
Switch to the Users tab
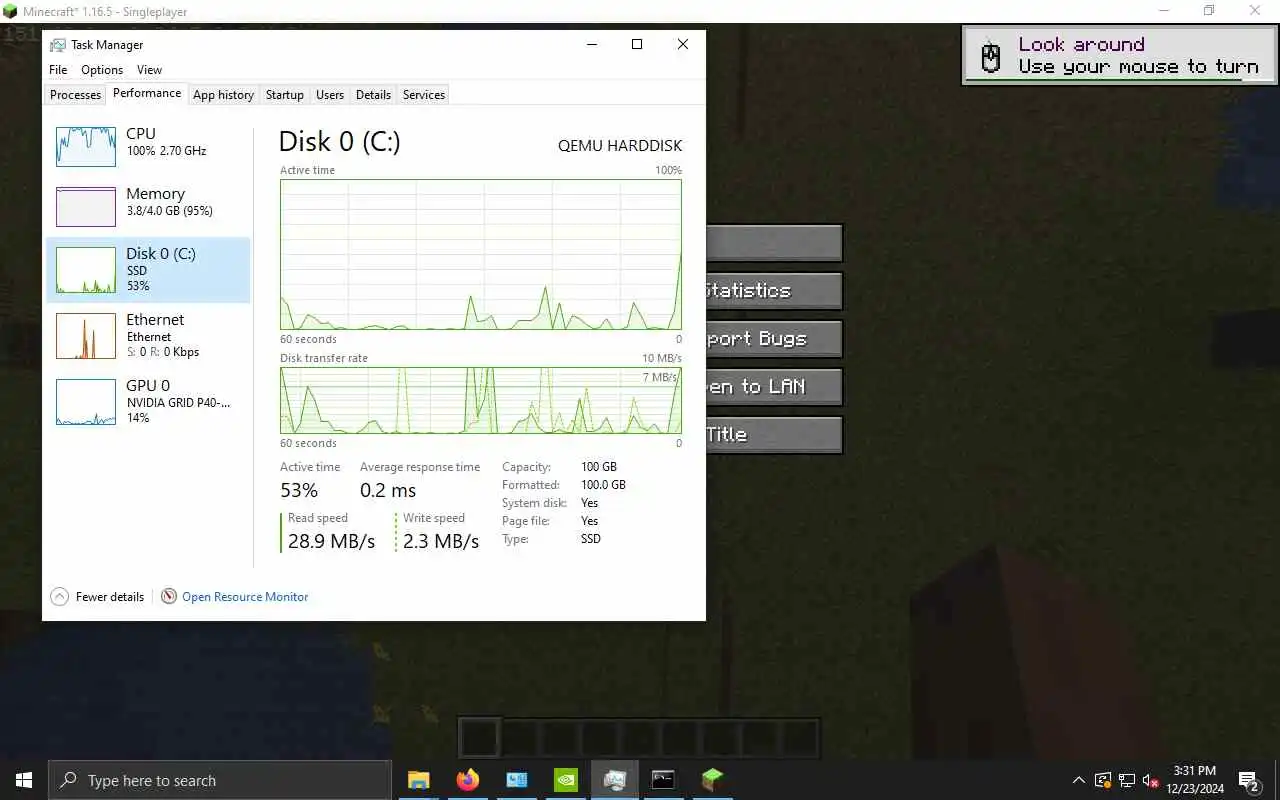330,95
